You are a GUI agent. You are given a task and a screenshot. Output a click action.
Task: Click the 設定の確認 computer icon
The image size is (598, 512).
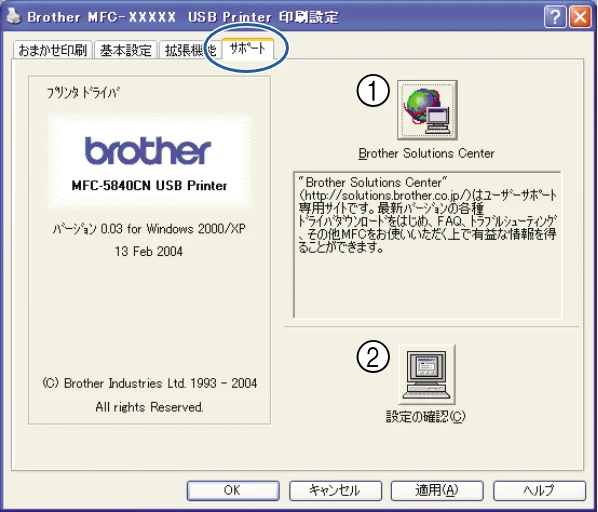click(x=427, y=374)
